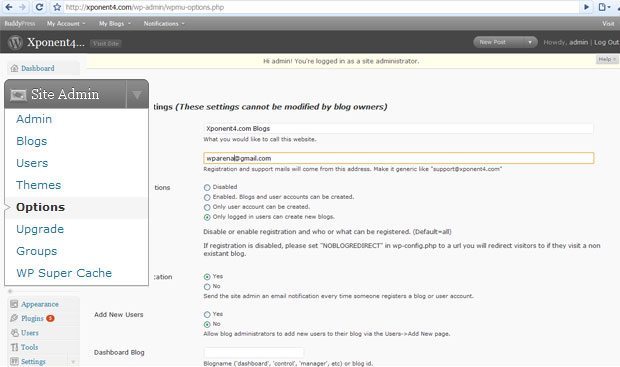Focus the browser address bar
620x367 pixels.
coord(320,7)
